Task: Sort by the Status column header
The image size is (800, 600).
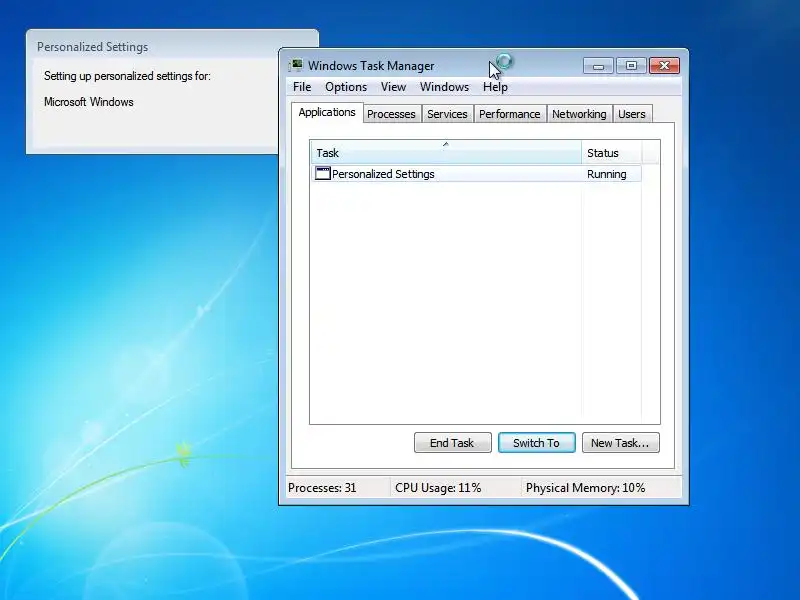Action: point(611,153)
